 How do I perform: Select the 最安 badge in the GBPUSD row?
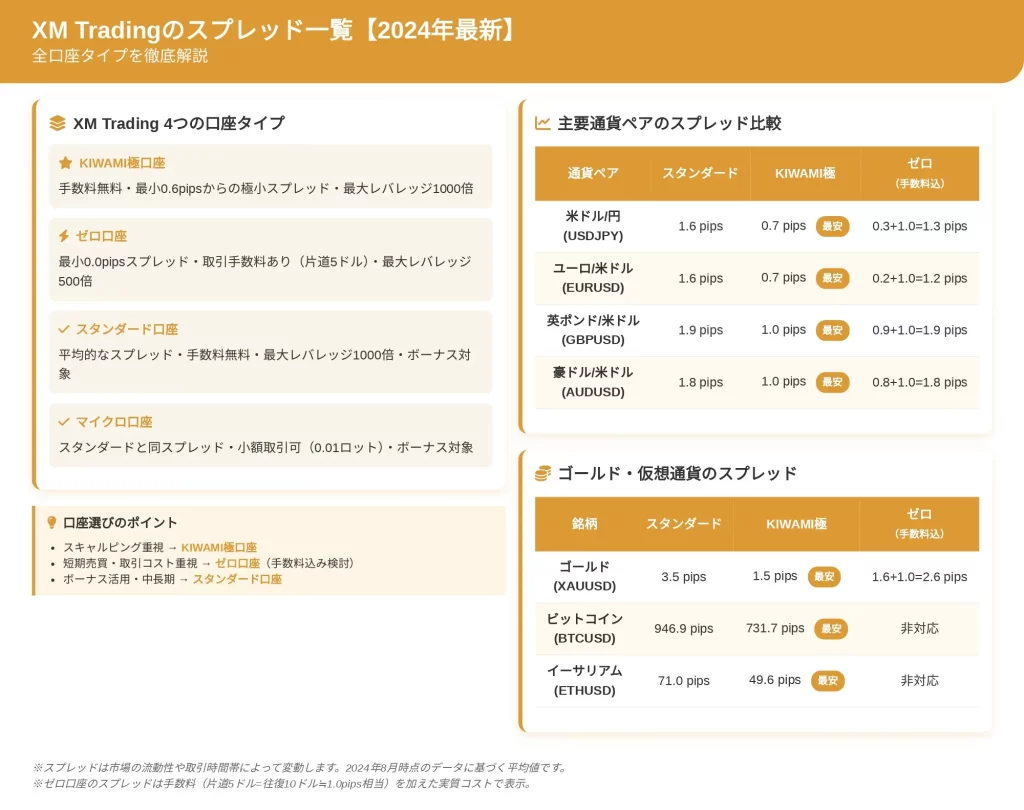(x=832, y=330)
